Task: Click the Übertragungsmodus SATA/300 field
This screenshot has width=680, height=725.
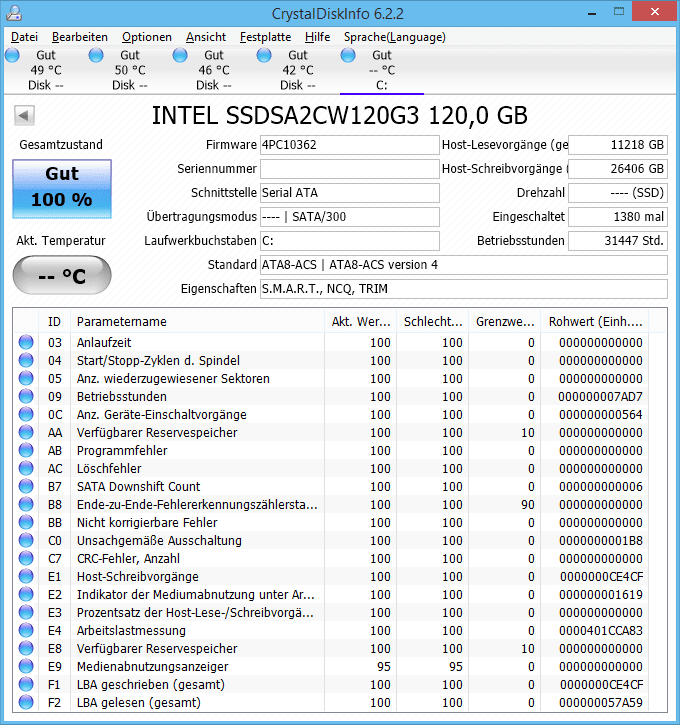Action: 349,217
